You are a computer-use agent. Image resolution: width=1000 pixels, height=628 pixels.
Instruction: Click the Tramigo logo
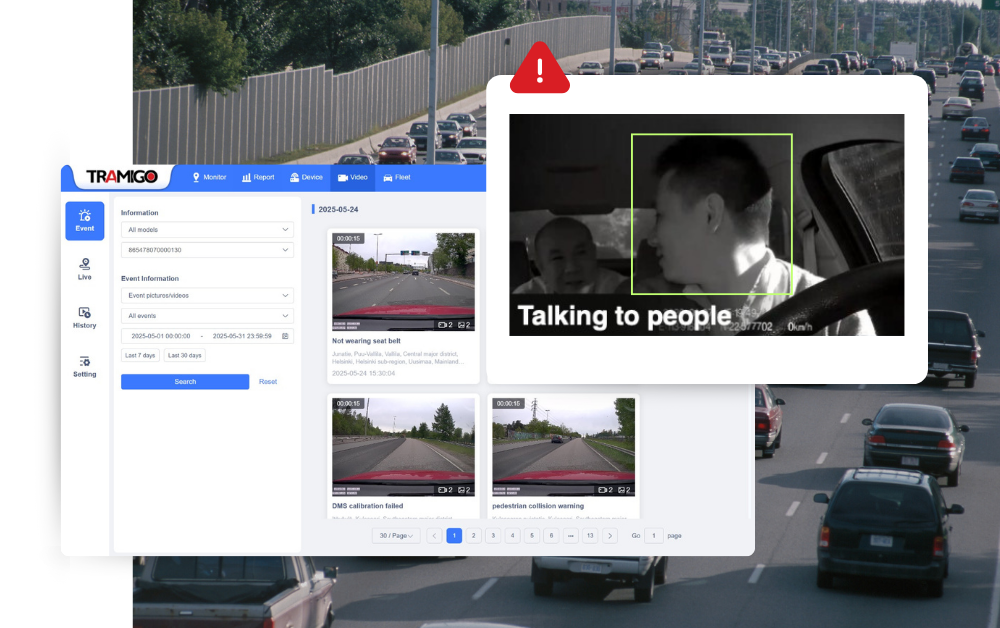tap(122, 177)
